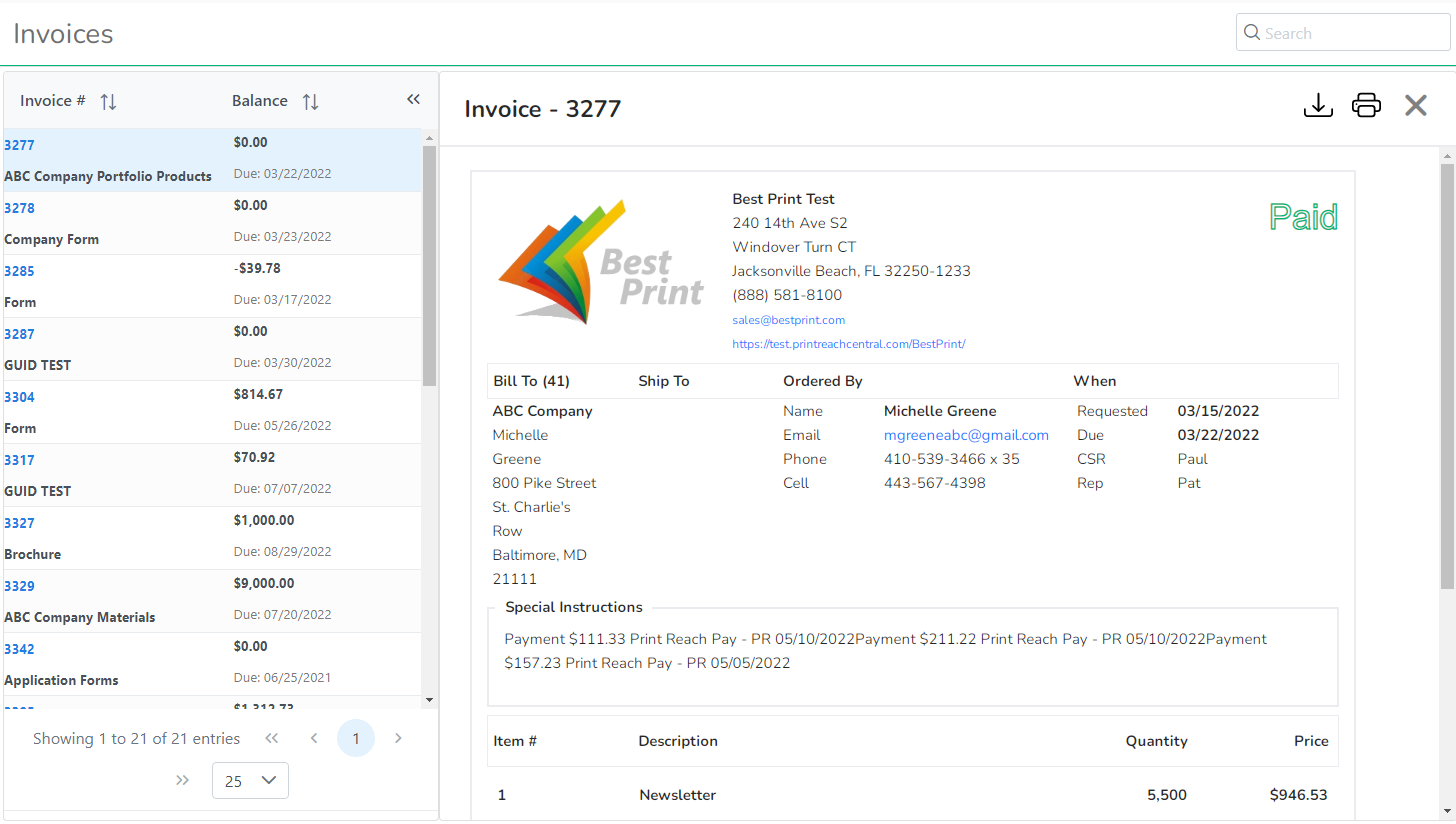1456x824 pixels.
Task: Open invoice 3277 link
Action: click(x=19, y=145)
